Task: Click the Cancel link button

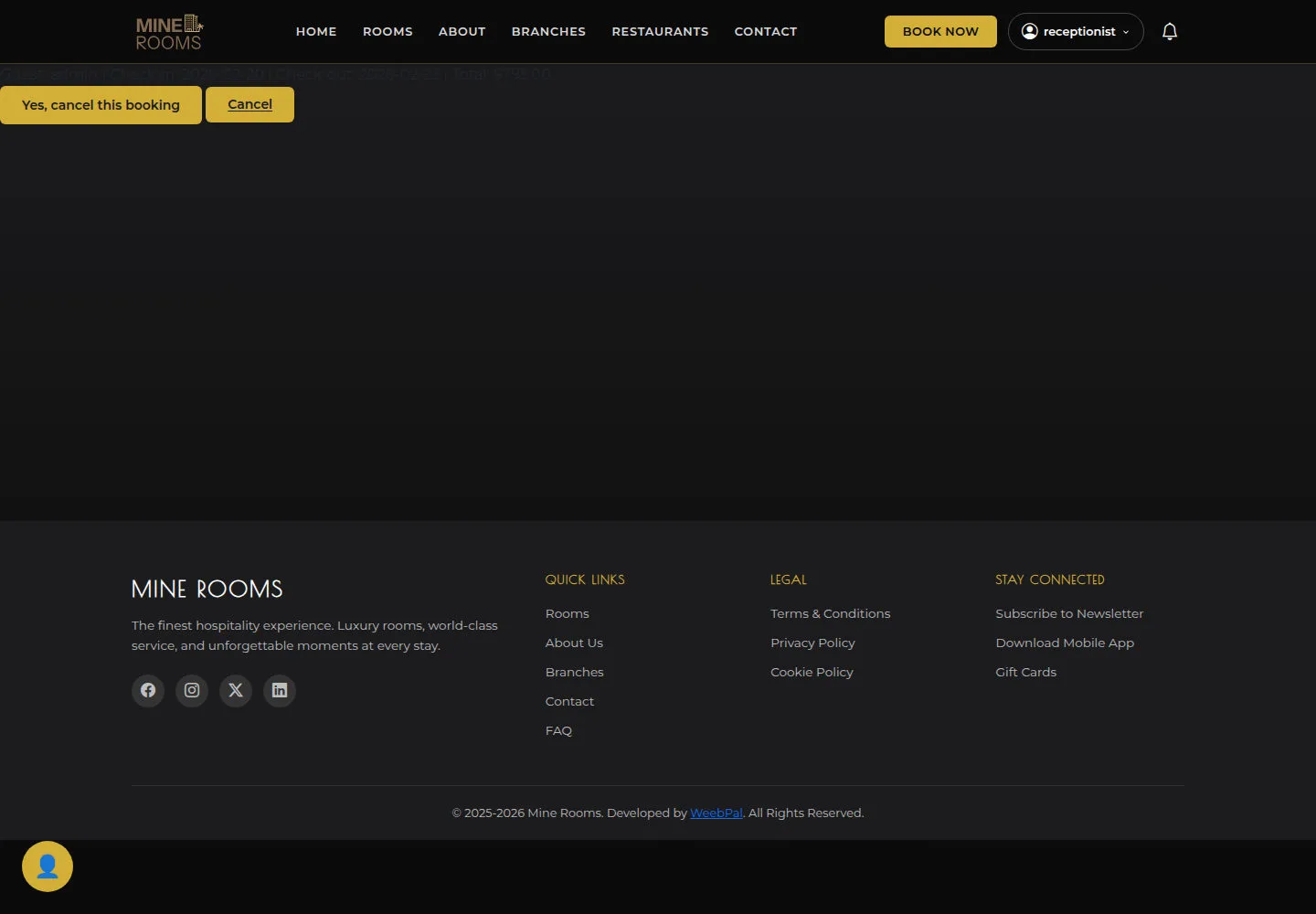Action: pyautogui.click(x=249, y=104)
